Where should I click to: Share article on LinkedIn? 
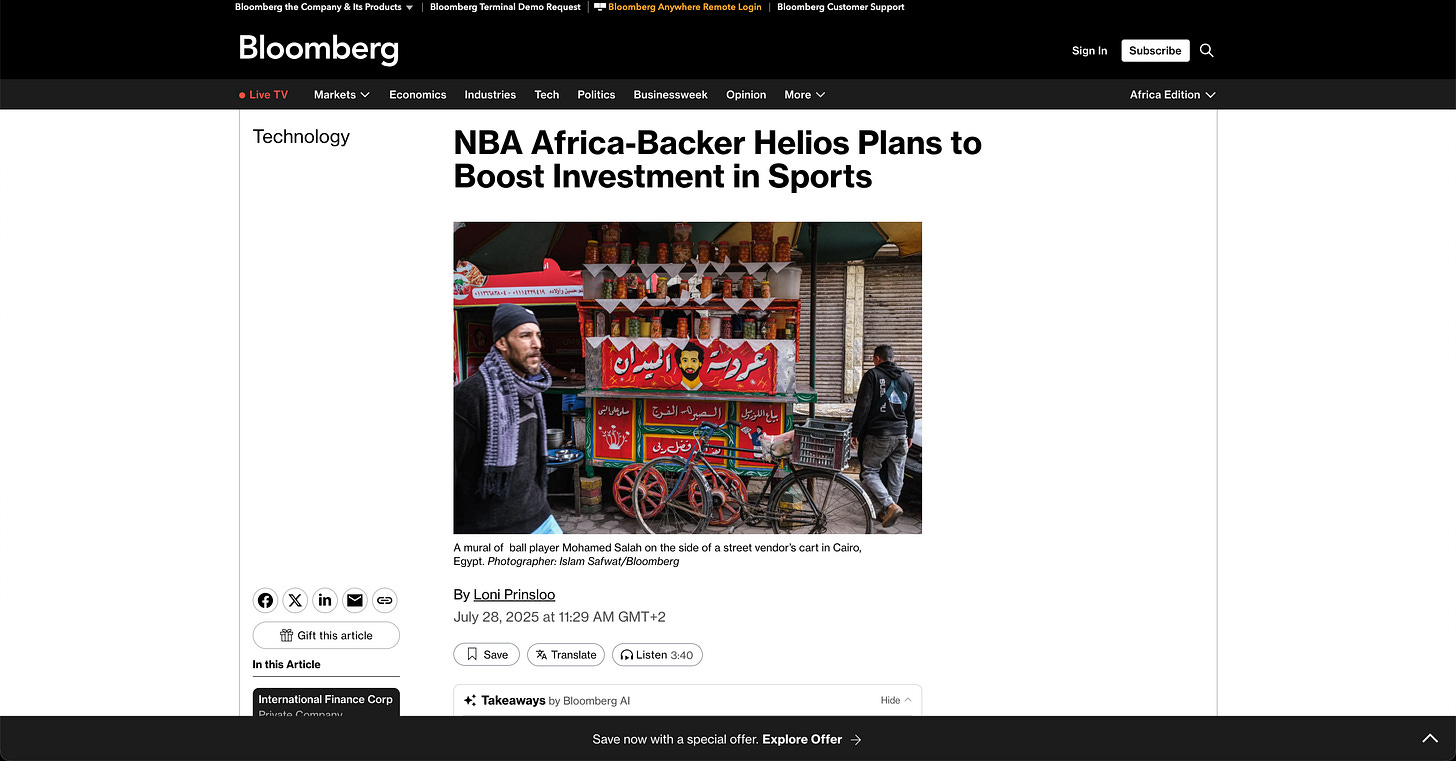[x=325, y=600]
